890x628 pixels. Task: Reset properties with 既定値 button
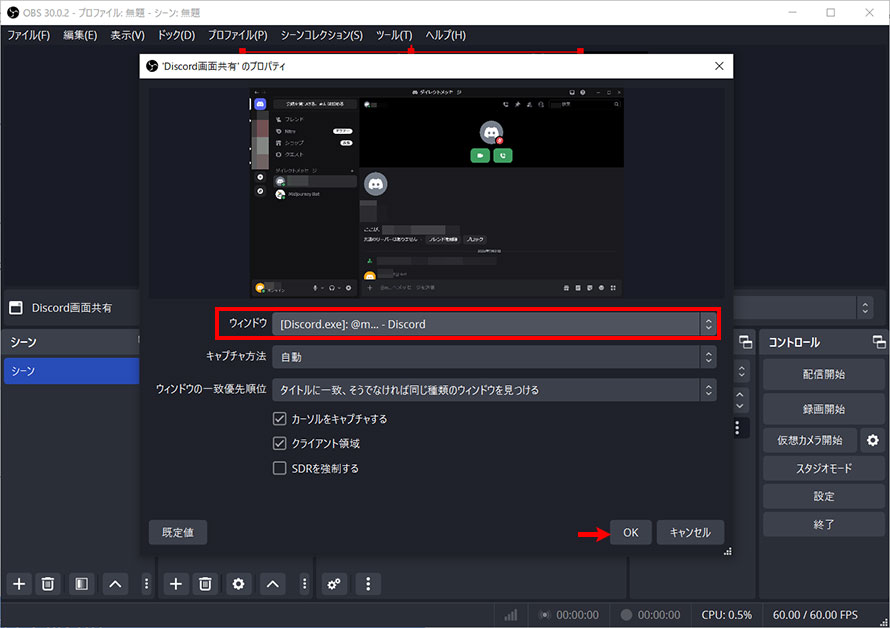[x=178, y=533]
